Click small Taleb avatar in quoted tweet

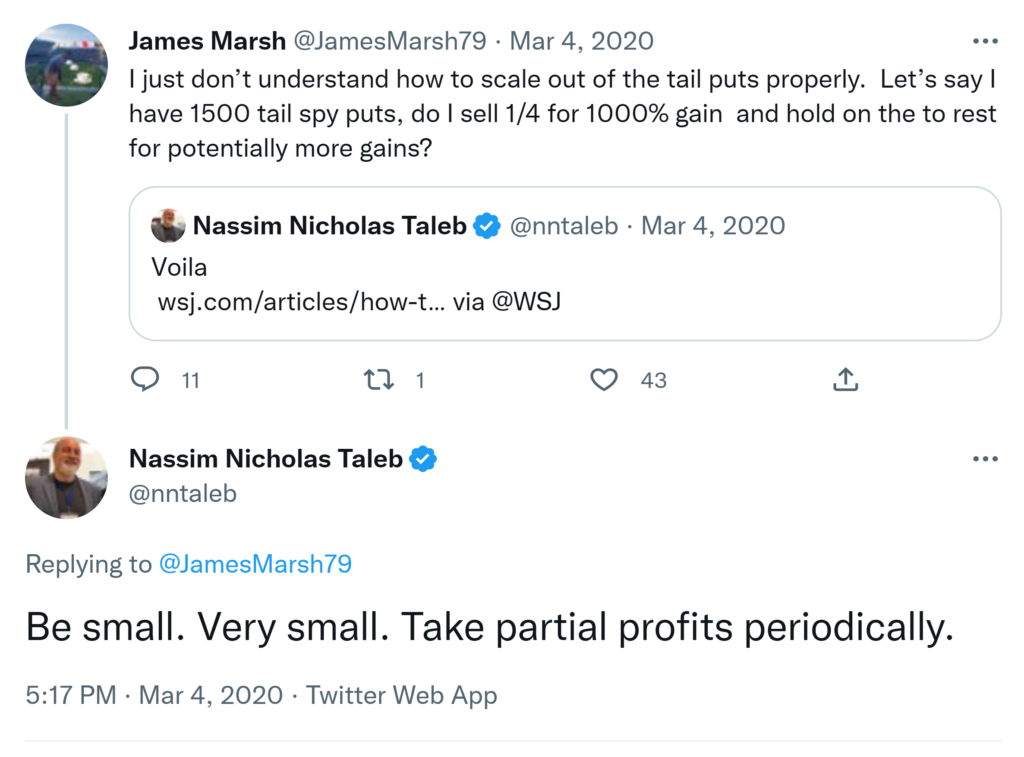tap(168, 226)
